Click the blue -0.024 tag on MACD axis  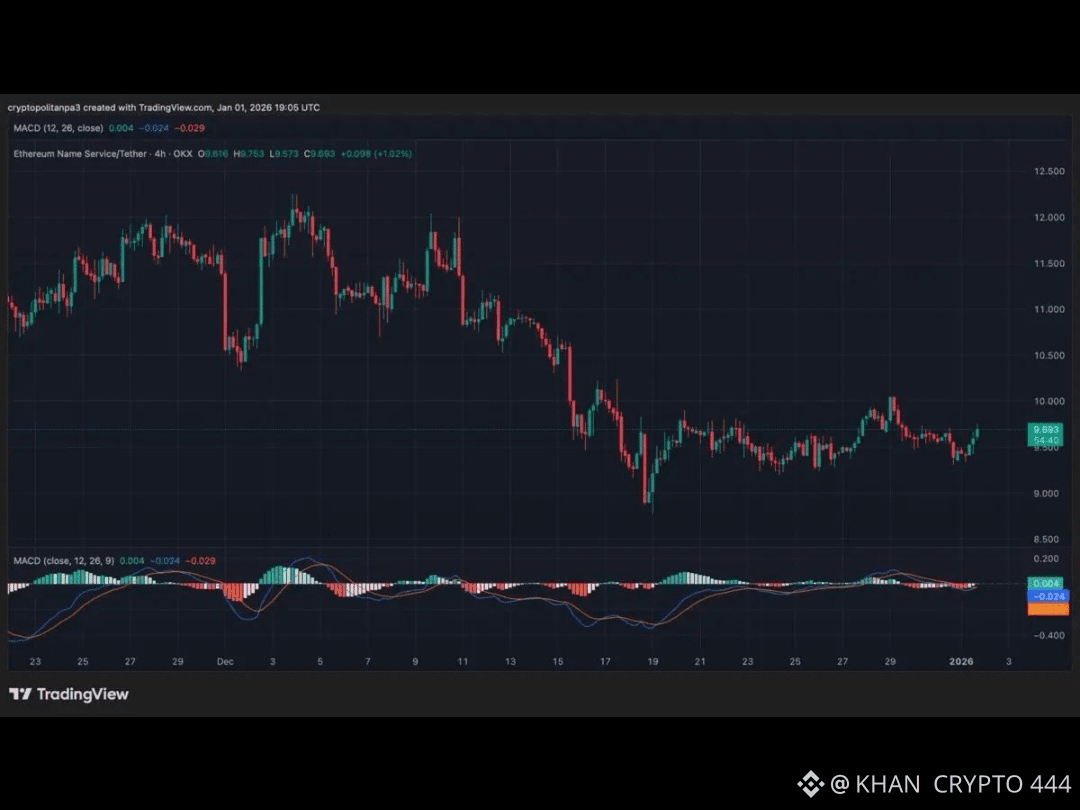coord(1049,596)
